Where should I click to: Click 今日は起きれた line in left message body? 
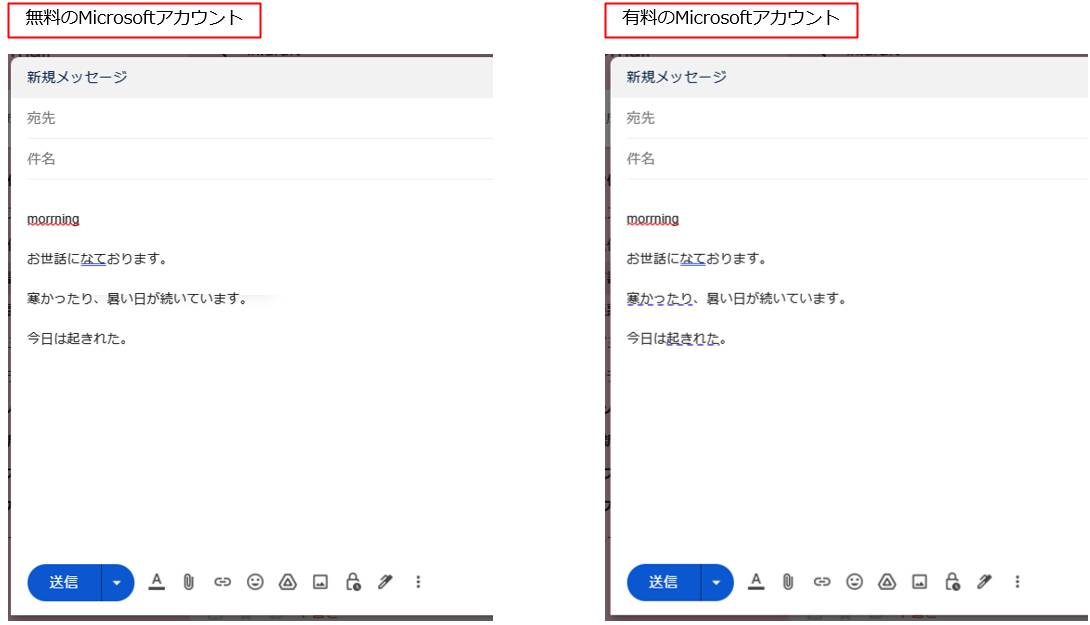point(76,339)
